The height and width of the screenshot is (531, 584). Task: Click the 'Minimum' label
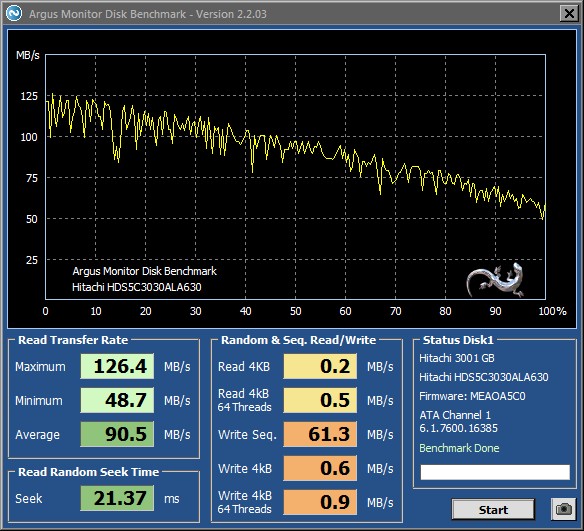(39, 401)
